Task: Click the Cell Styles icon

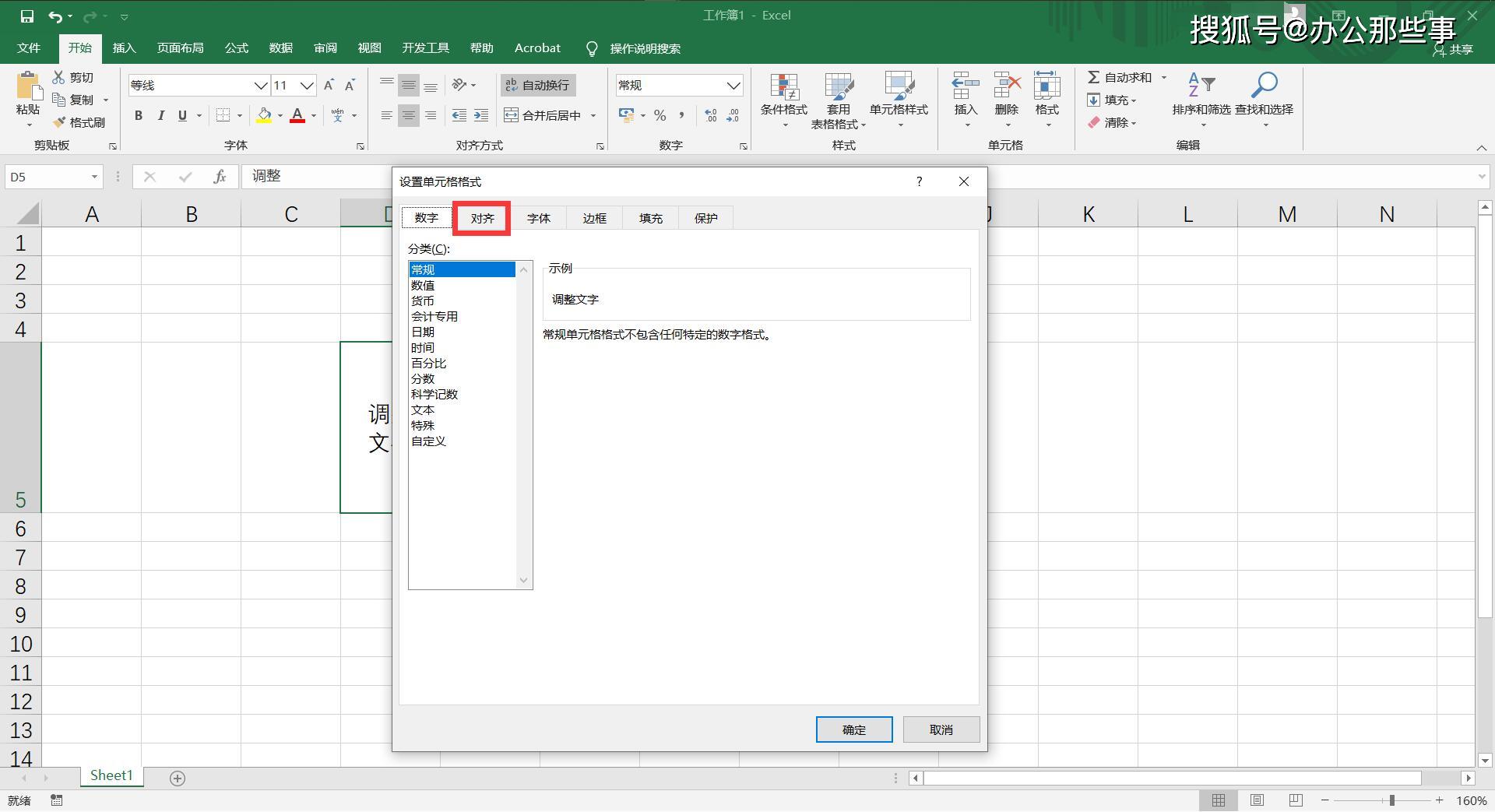Action: [x=899, y=86]
